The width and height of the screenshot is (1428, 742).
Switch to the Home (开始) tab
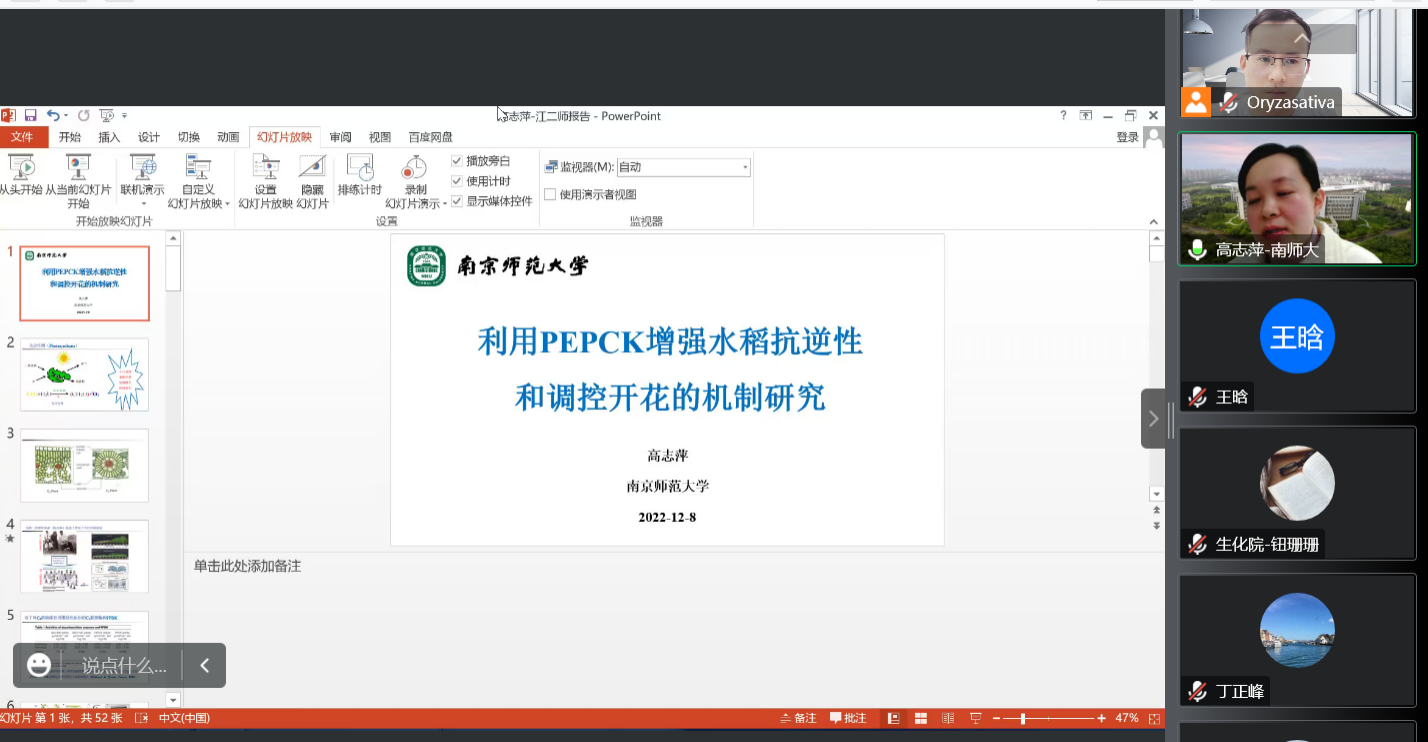coord(70,137)
